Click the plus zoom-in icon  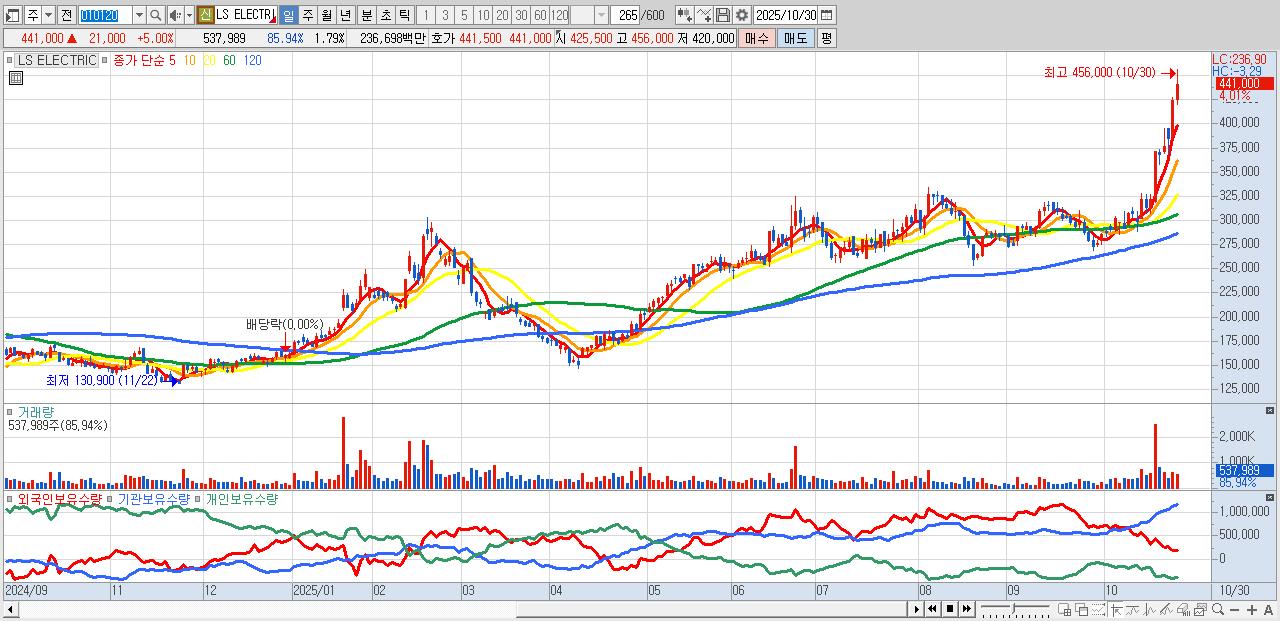[x=1252, y=609]
